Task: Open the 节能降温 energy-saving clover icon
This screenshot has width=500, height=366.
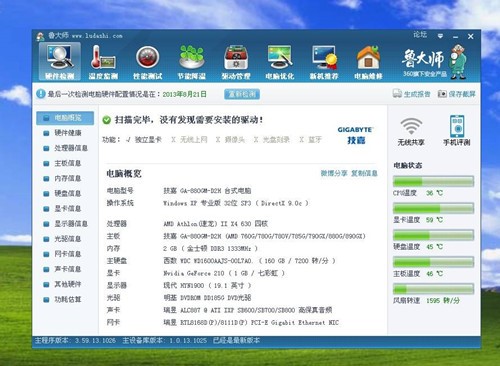Action: tap(191, 62)
